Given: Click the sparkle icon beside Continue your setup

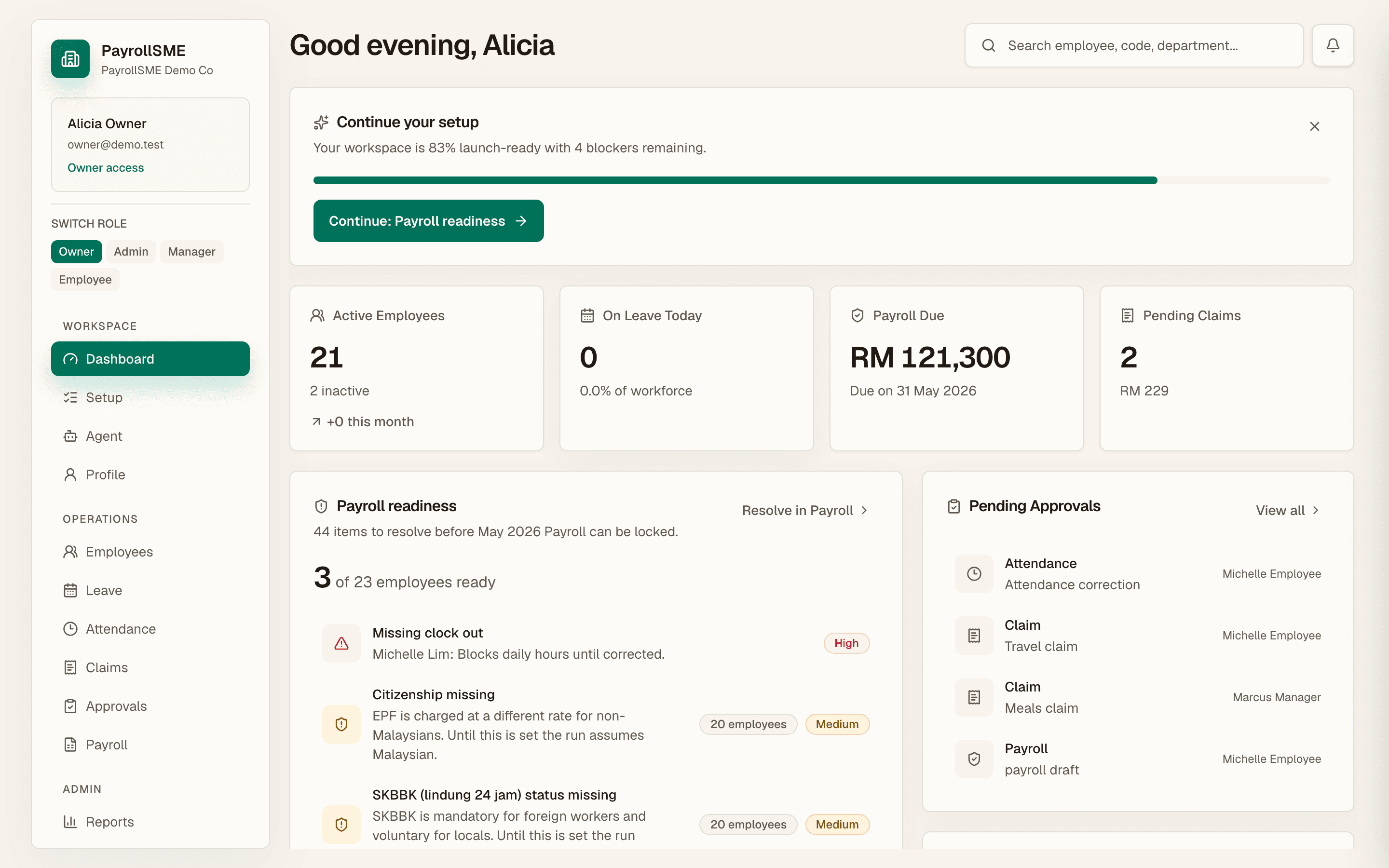Looking at the screenshot, I should (x=321, y=122).
